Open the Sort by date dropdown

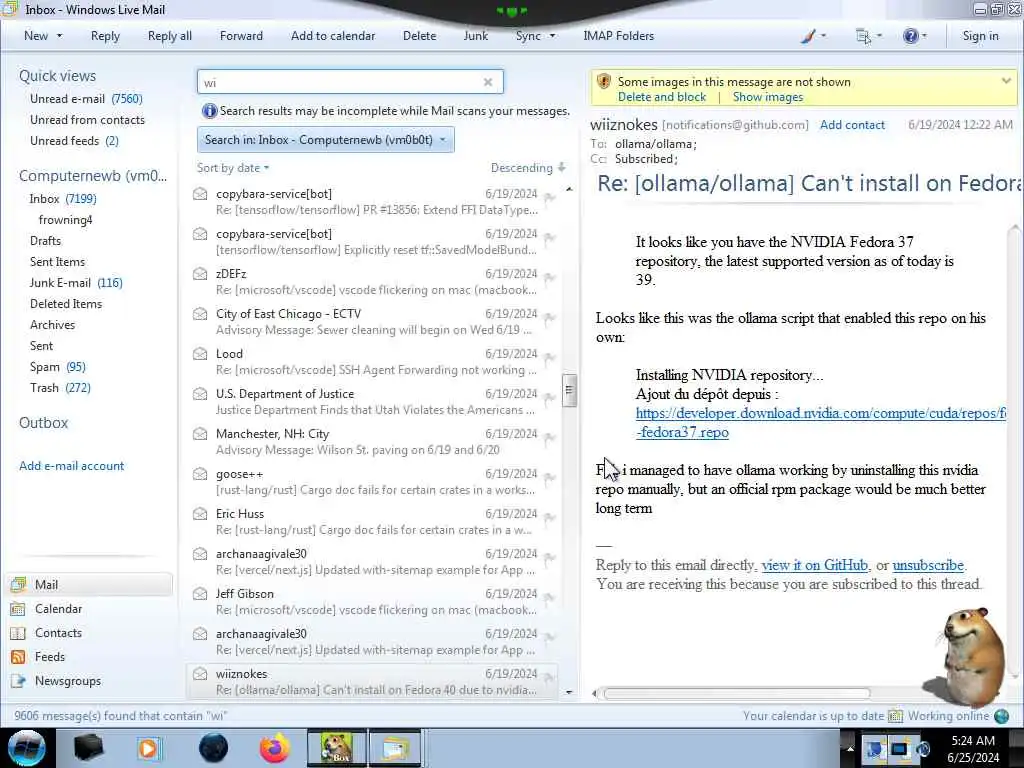pyautogui.click(x=233, y=168)
